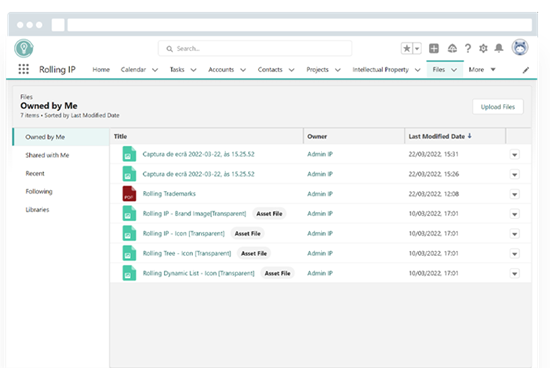Click the Rolling IP lightbulb logo
The image size is (550, 368).
[24, 48]
